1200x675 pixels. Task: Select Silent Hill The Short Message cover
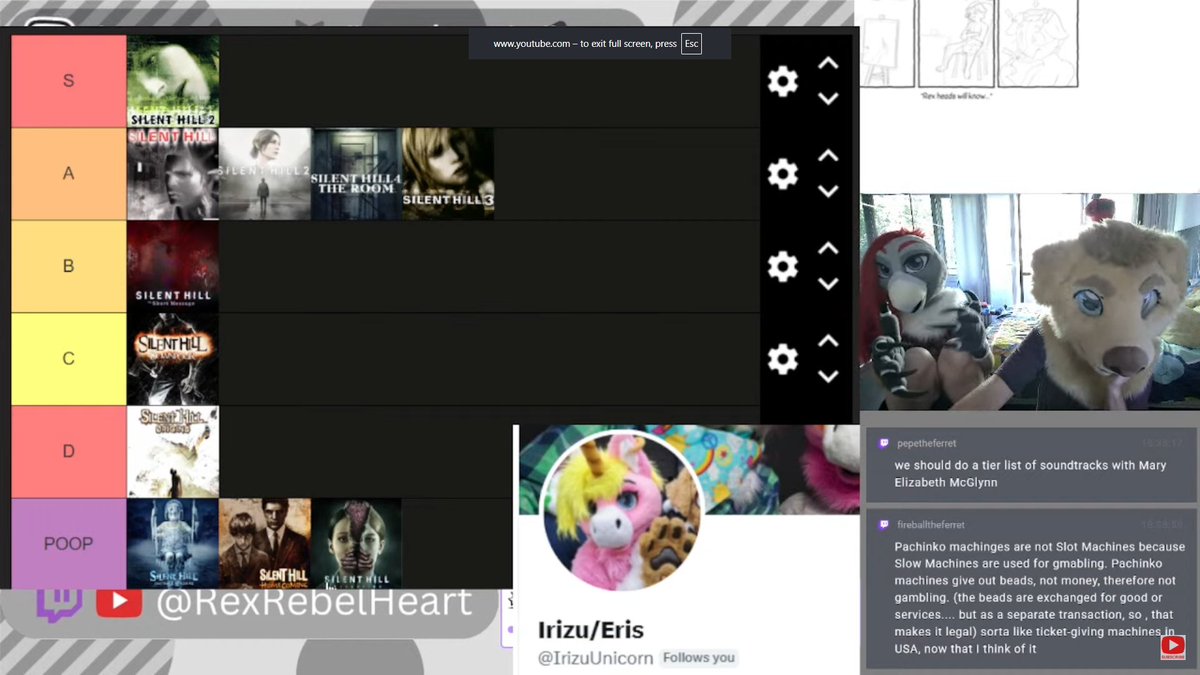coord(173,266)
